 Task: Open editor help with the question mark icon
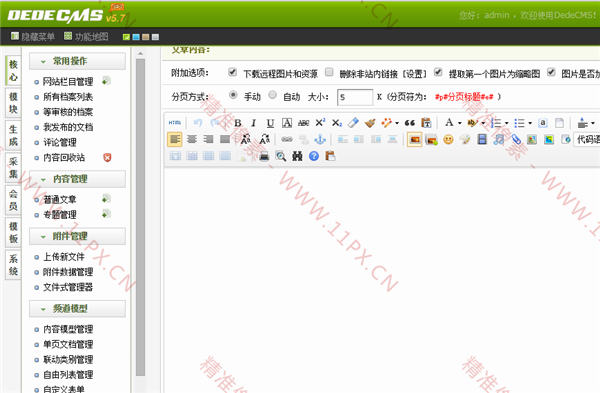(x=314, y=156)
